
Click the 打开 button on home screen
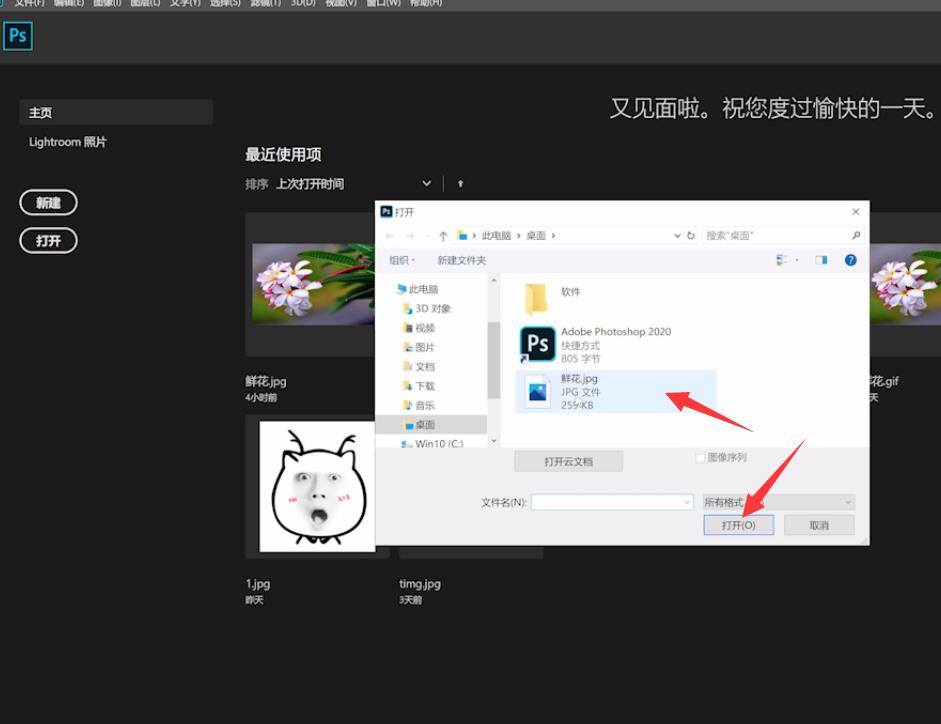click(49, 241)
